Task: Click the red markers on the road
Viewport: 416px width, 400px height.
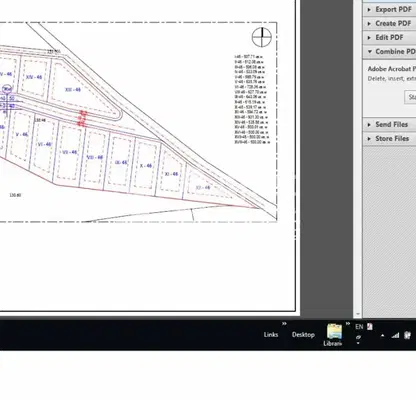Action: (82, 119)
